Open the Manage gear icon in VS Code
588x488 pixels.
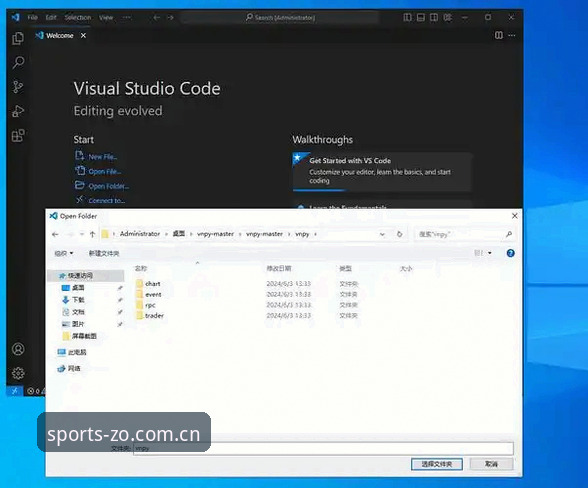18,373
